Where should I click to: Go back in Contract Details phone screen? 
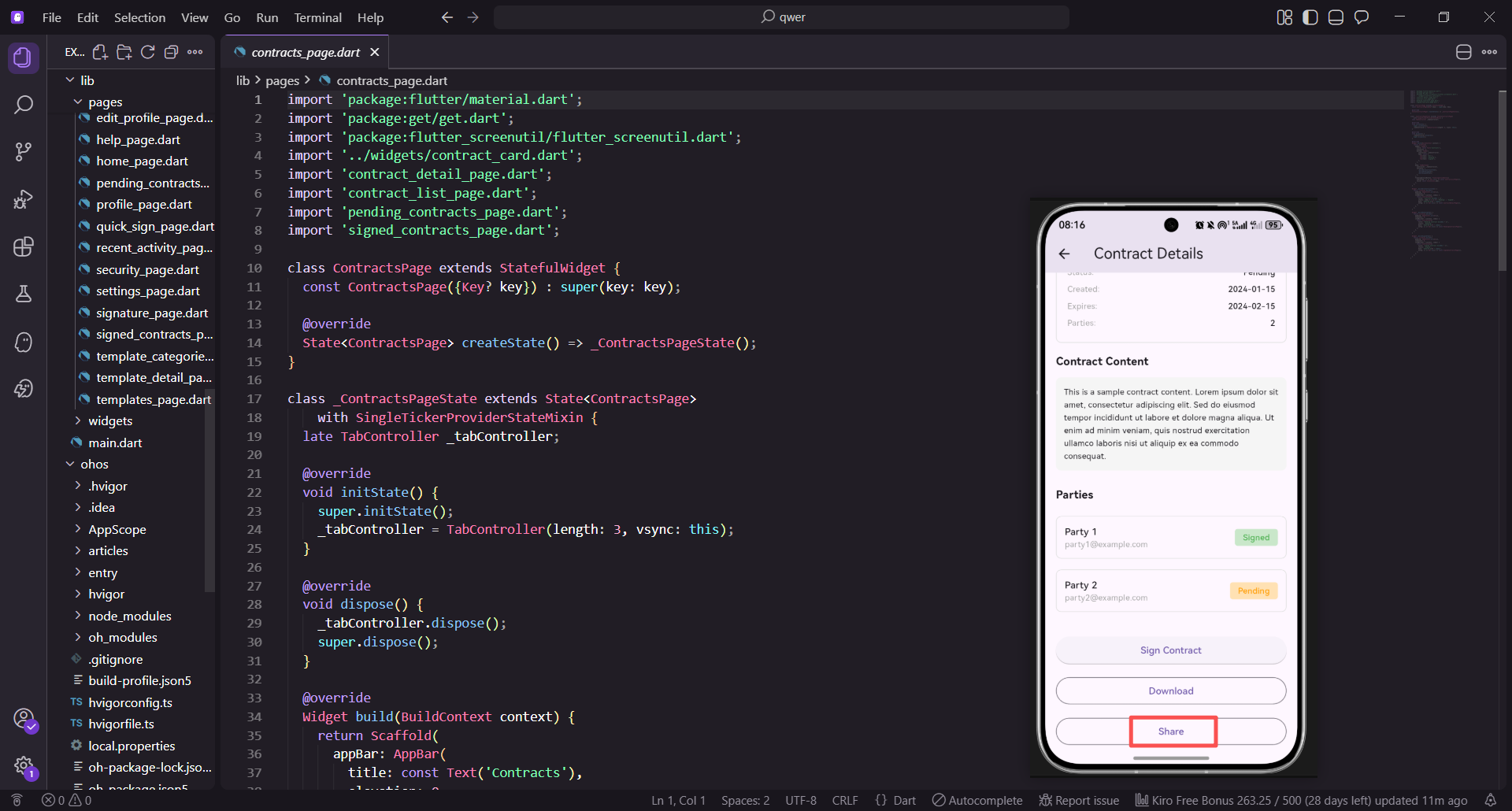point(1065,254)
